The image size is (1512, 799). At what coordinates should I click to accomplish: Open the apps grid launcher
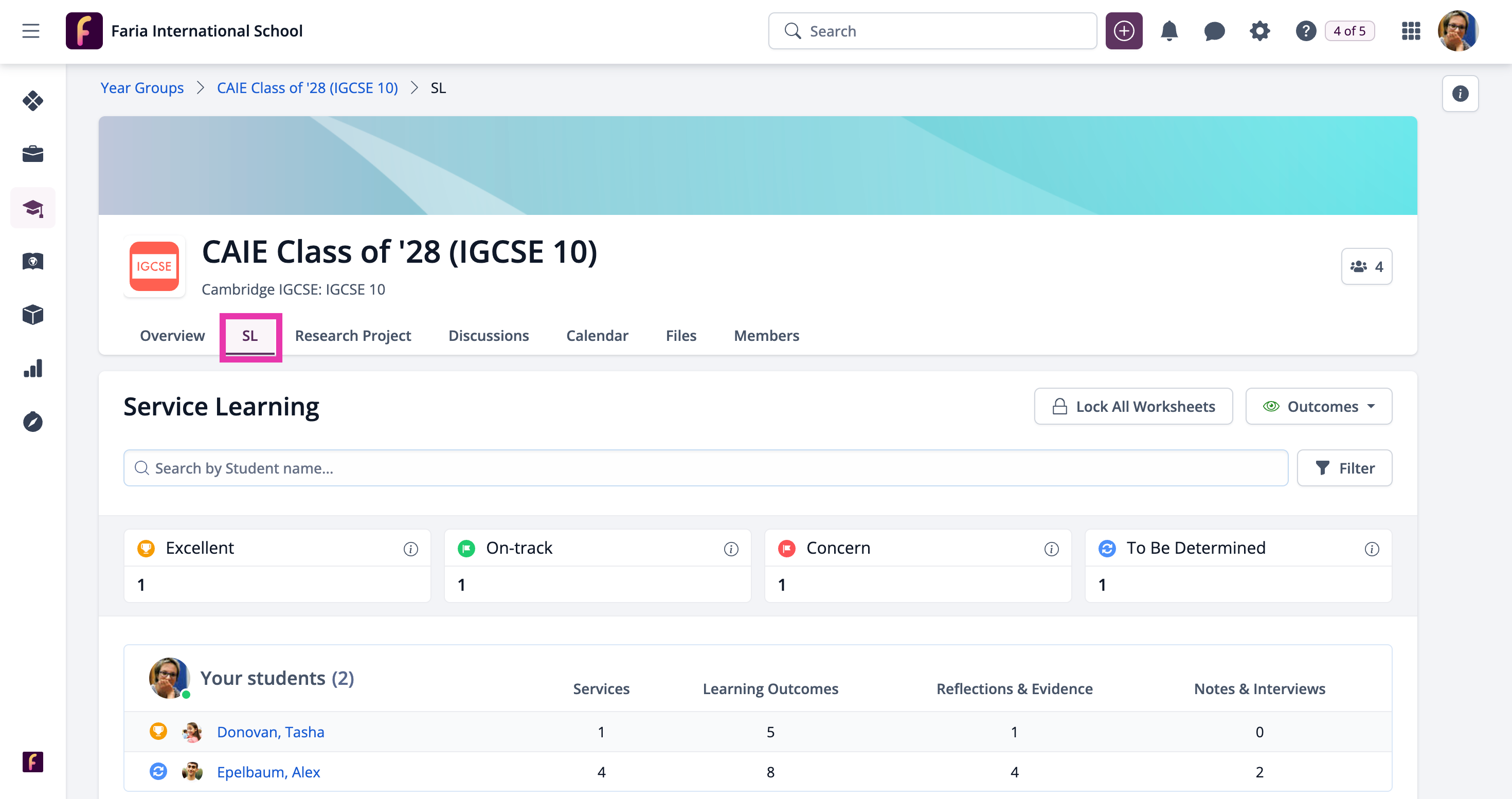[x=1411, y=31]
